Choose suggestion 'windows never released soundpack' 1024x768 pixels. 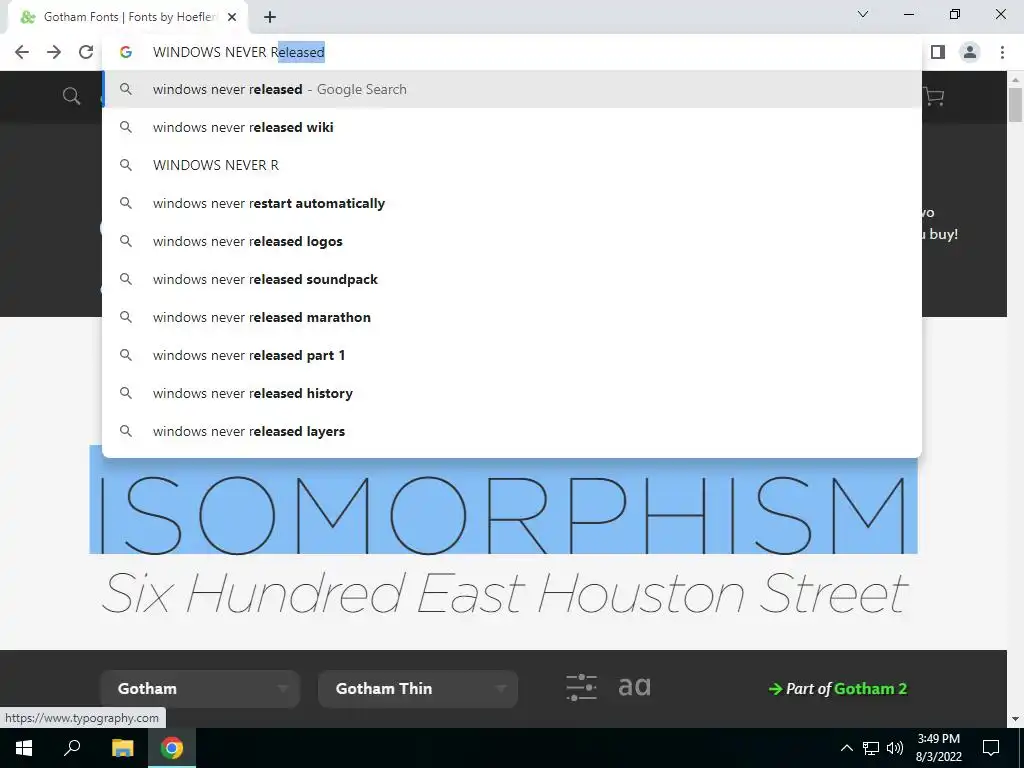click(x=512, y=279)
